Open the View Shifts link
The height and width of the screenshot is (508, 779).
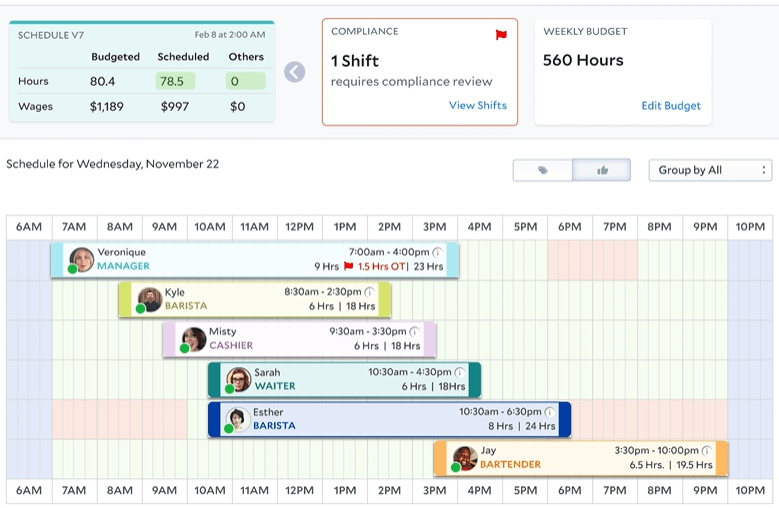click(477, 105)
